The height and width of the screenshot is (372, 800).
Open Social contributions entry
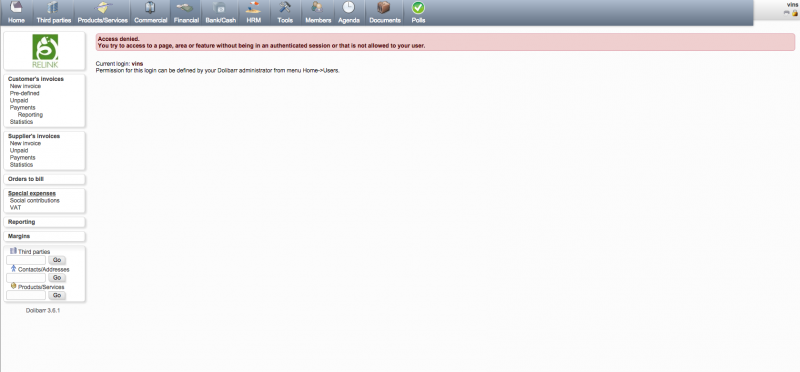(x=35, y=201)
